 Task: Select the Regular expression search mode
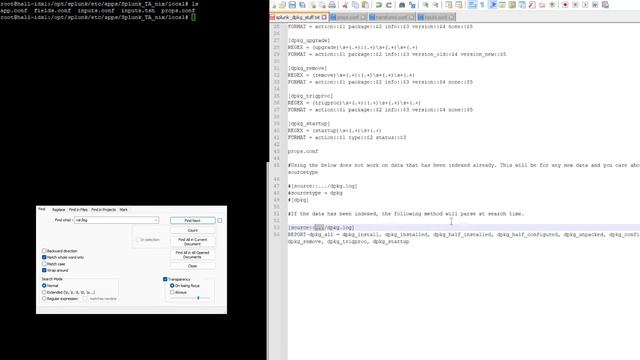[44, 299]
